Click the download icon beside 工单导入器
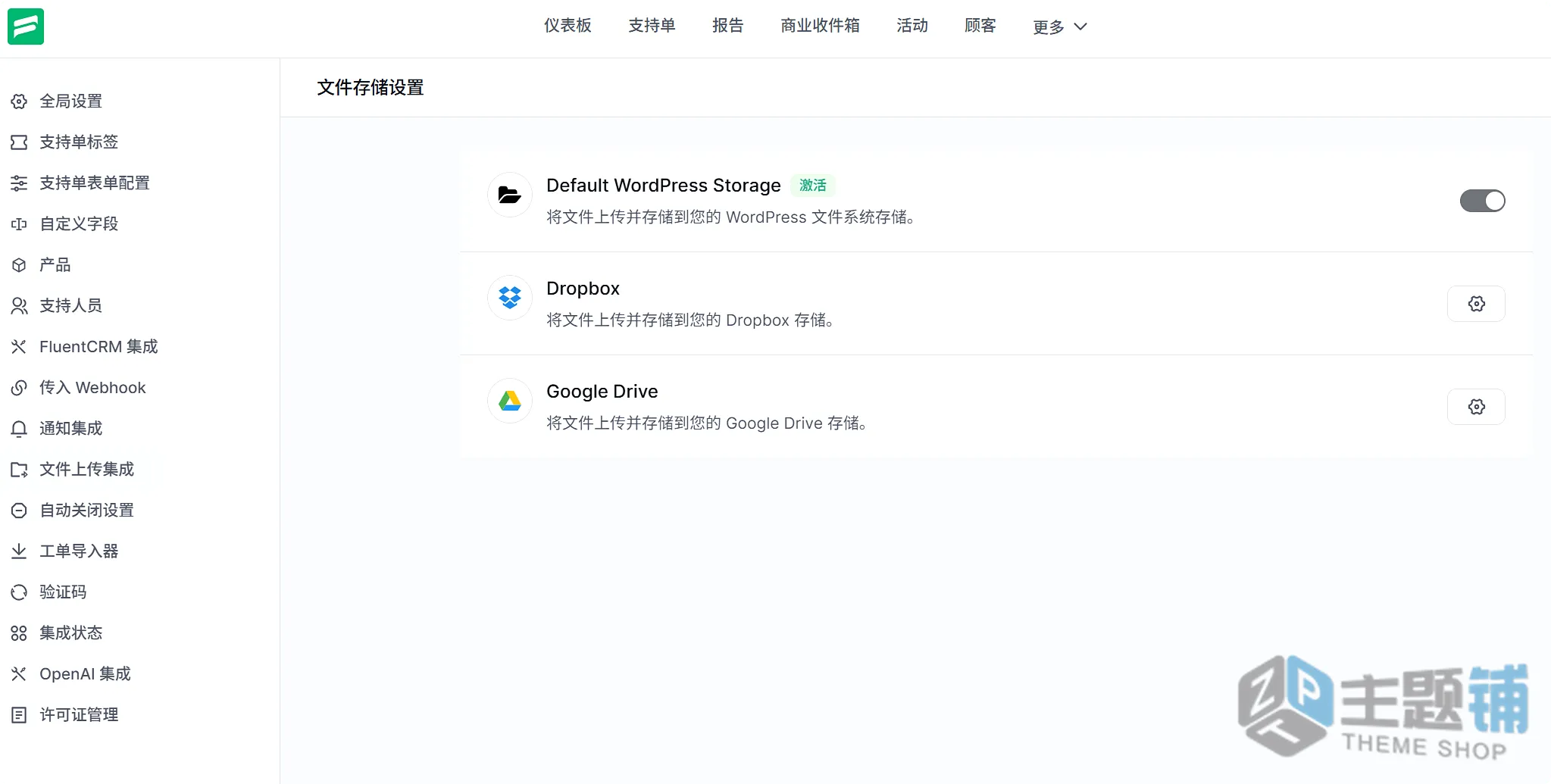This screenshot has height=784, width=1551. [19, 551]
